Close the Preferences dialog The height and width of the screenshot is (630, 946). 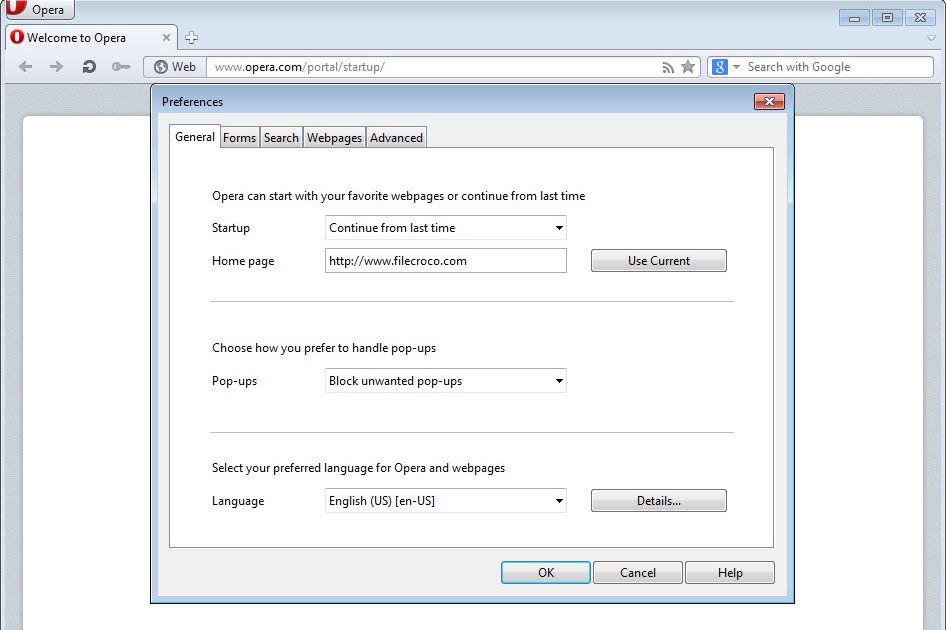(x=769, y=101)
